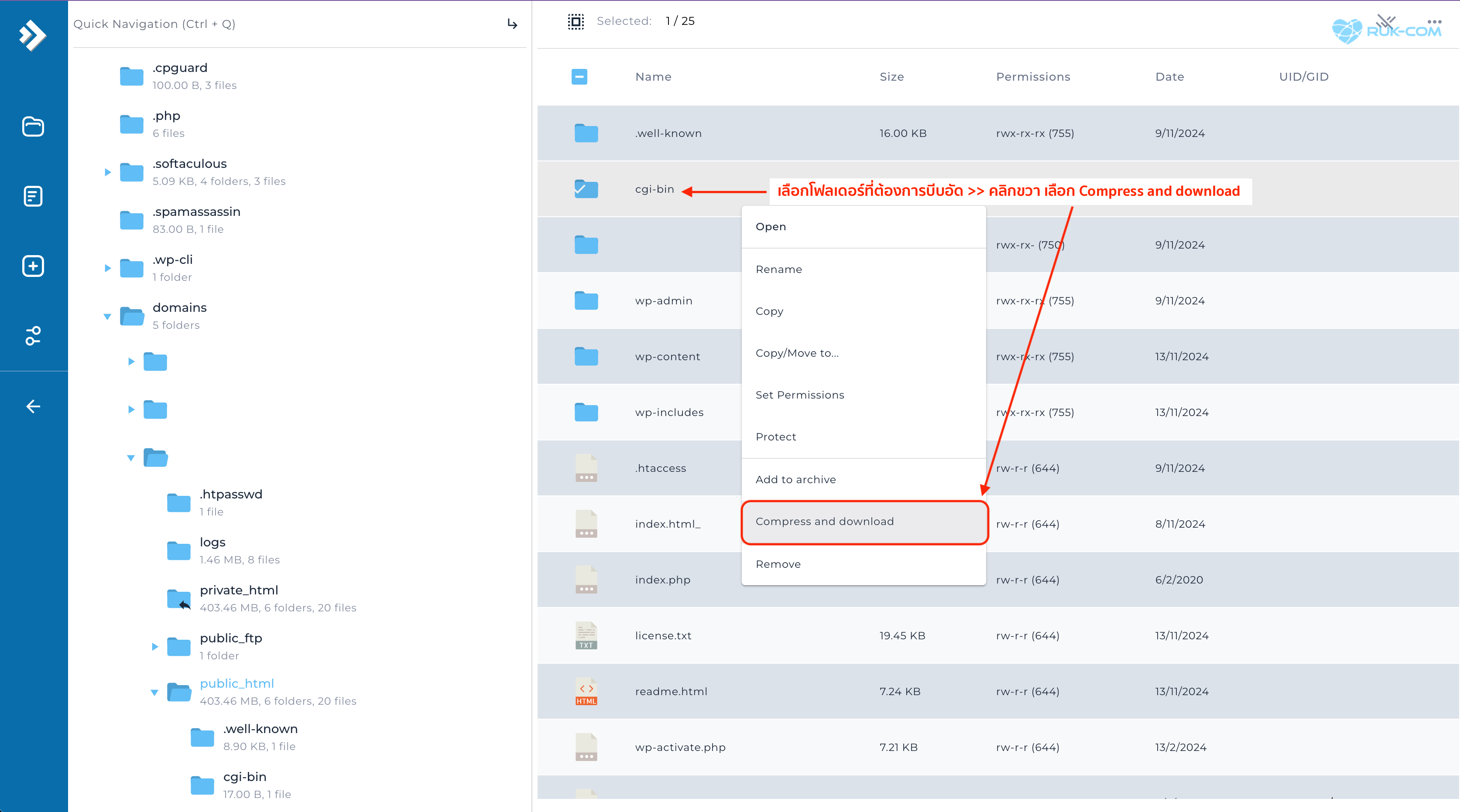The width and height of the screenshot is (1460, 812).
Task: Select .well-known under public_html in tree
Action: pos(261,729)
